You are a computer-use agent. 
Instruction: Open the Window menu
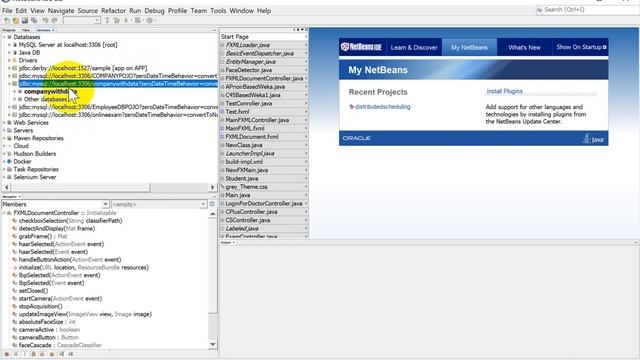241,11
